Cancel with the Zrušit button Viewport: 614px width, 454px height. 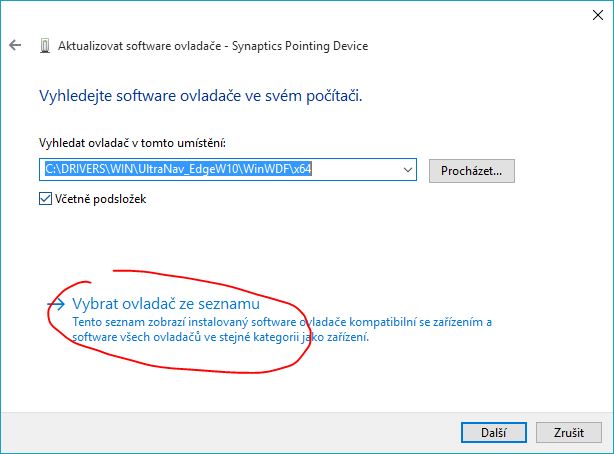(567, 431)
